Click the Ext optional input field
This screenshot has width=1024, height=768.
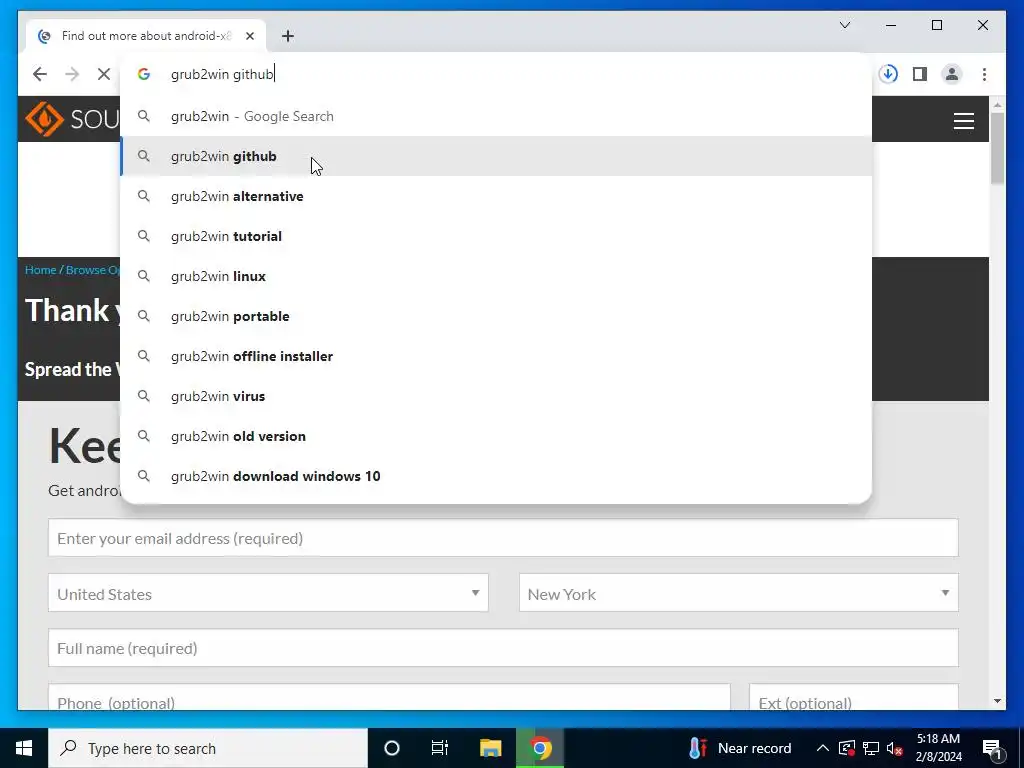point(854,697)
